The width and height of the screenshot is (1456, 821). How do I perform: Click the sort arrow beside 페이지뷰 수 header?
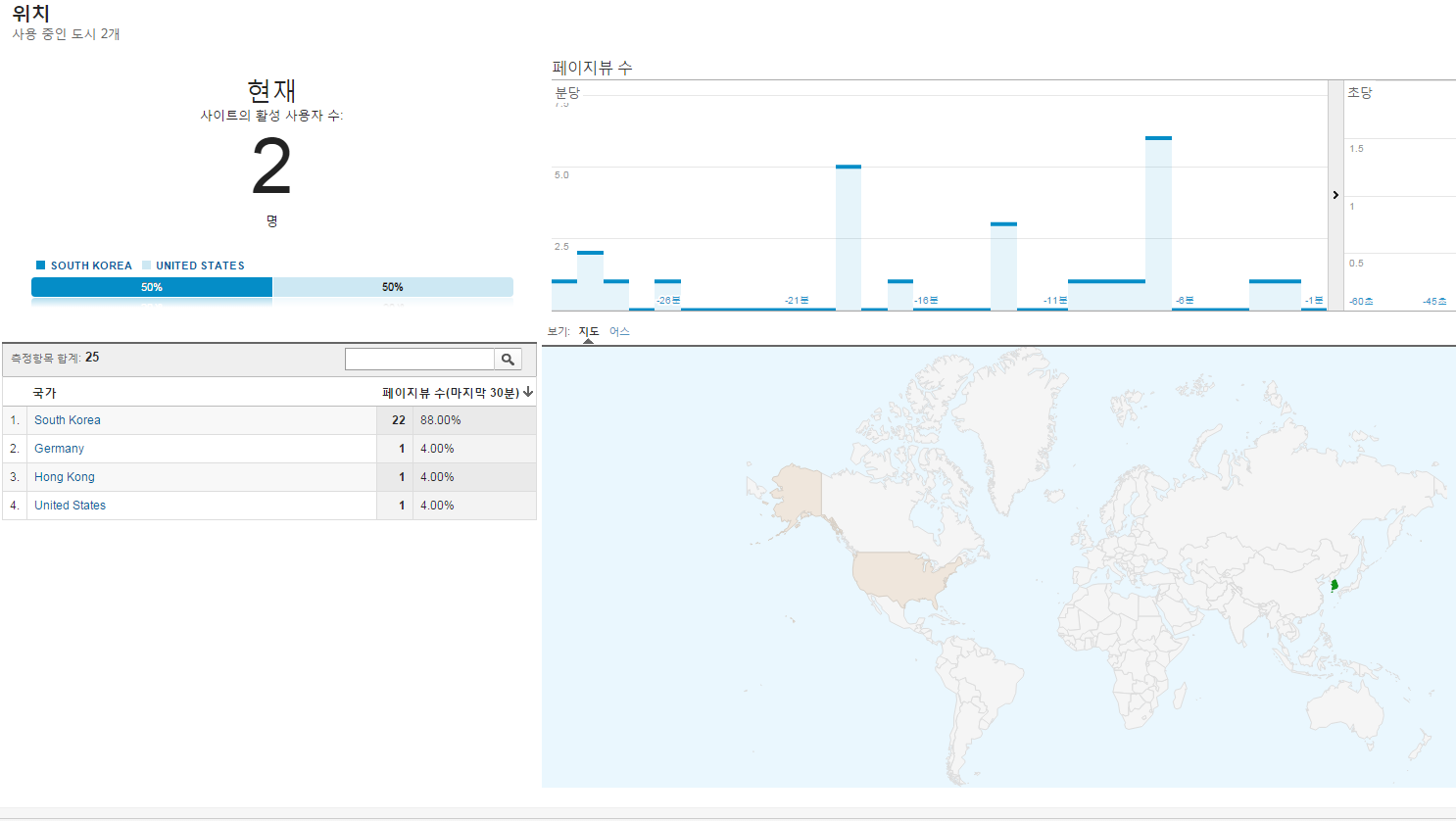click(x=528, y=392)
